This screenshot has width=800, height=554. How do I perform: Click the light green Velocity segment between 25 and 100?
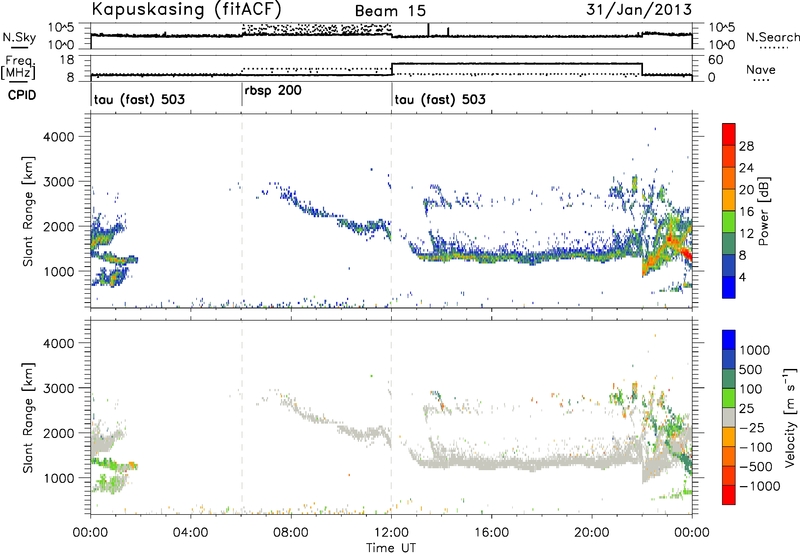[729, 398]
